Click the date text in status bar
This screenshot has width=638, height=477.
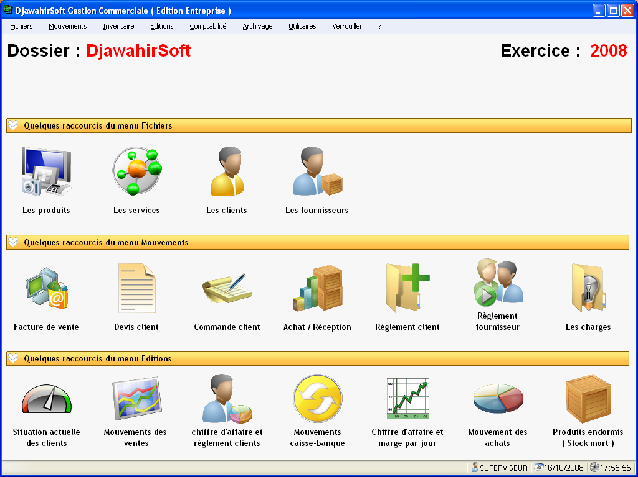point(565,468)
